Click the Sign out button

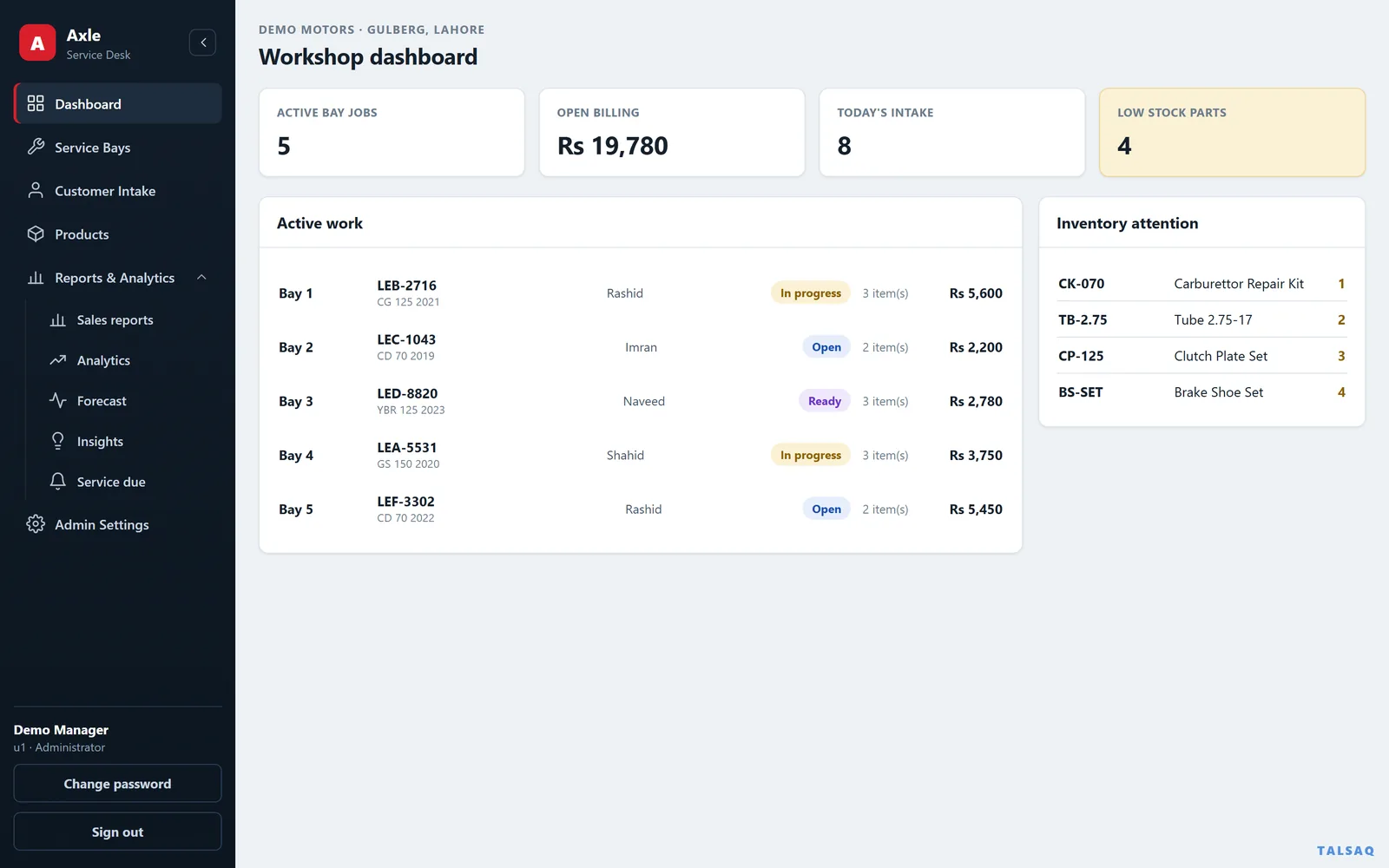[118, 832]
